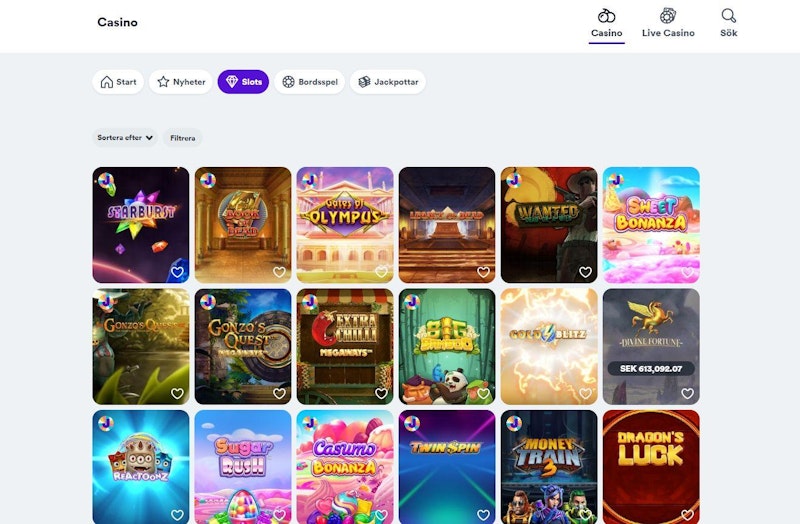Viewport: 800px width, 524px height.
Task: Open the Casino section in top navigation
Action: coord(606,23)
